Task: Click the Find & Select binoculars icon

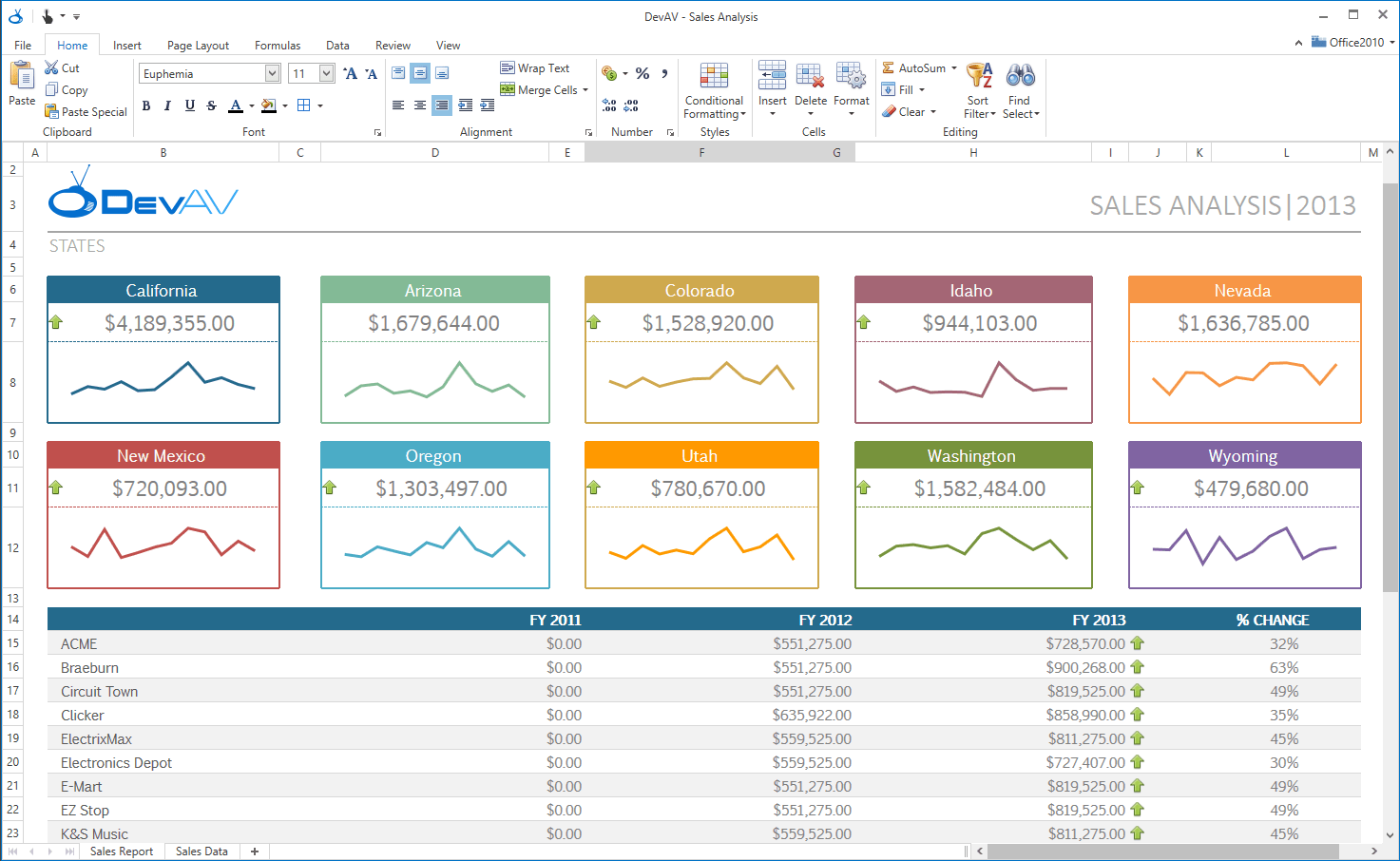Action: pyautogui.click(x=1020, y=76)
